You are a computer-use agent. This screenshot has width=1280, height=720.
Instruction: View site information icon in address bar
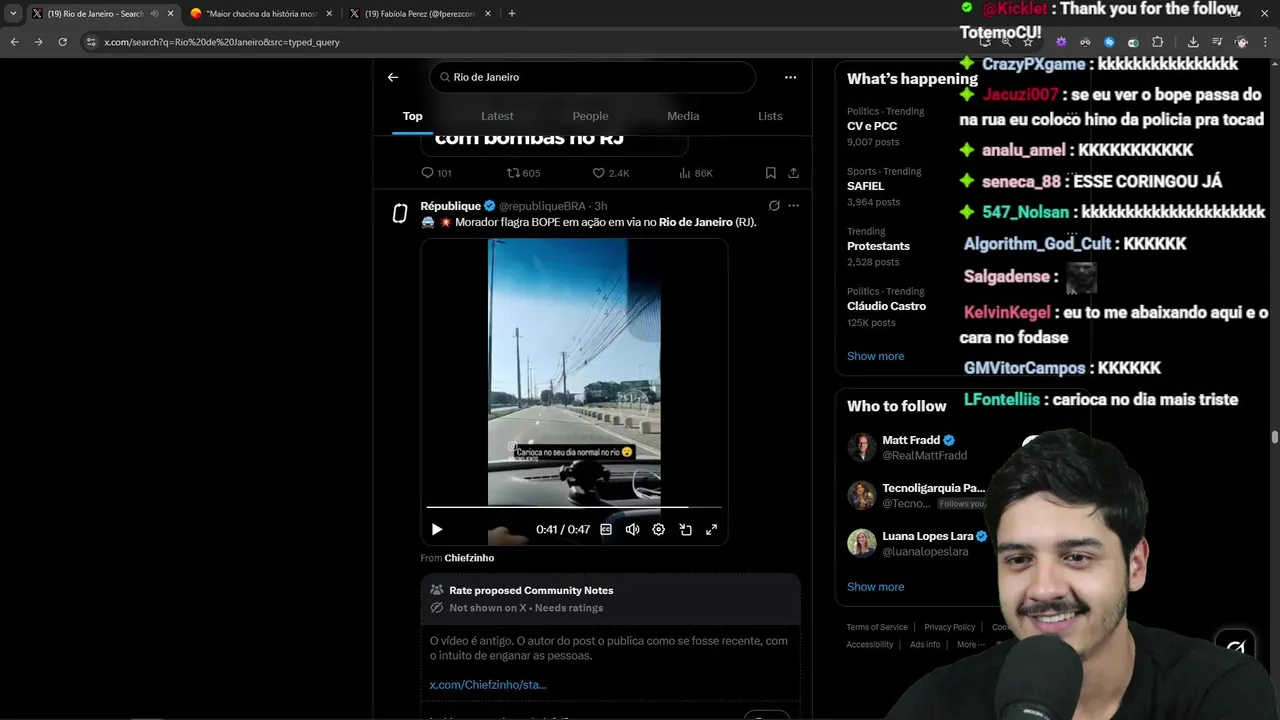pos(91,42)
